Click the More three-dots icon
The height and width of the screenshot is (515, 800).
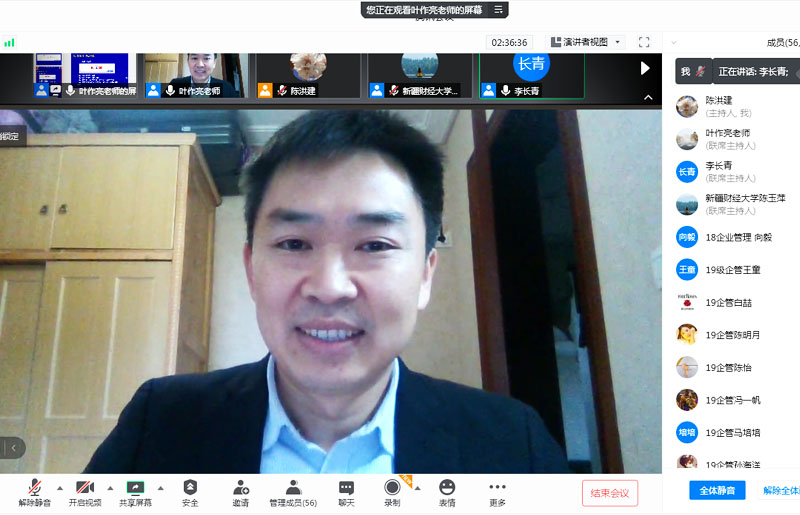click(x=497, y=490)
